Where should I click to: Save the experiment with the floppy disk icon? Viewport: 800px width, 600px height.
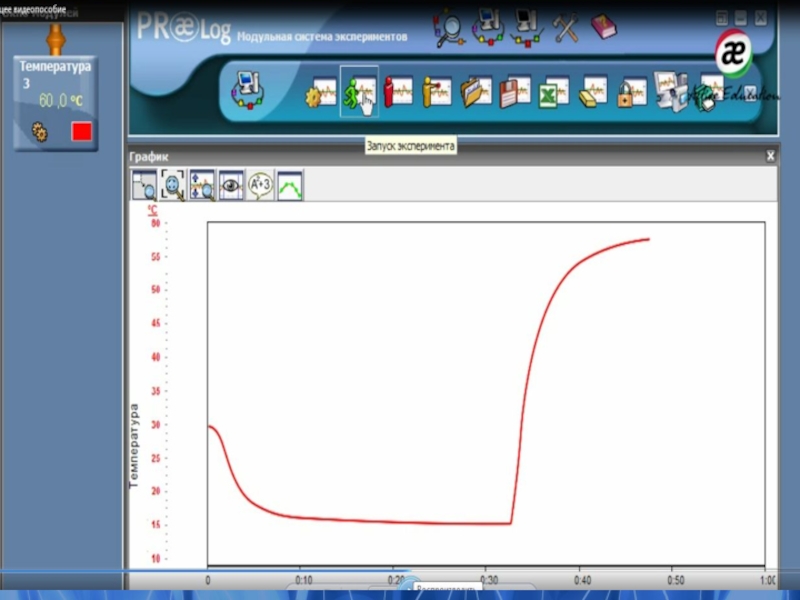click(514, 92)
